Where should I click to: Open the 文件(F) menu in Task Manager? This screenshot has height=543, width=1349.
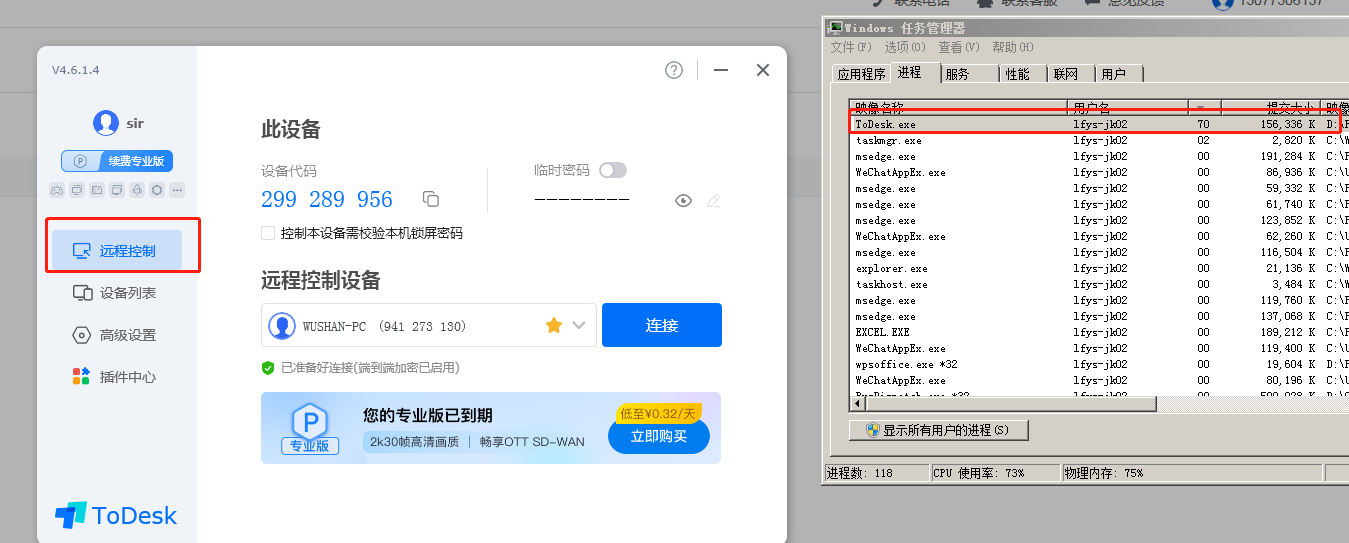pos(851,47)
